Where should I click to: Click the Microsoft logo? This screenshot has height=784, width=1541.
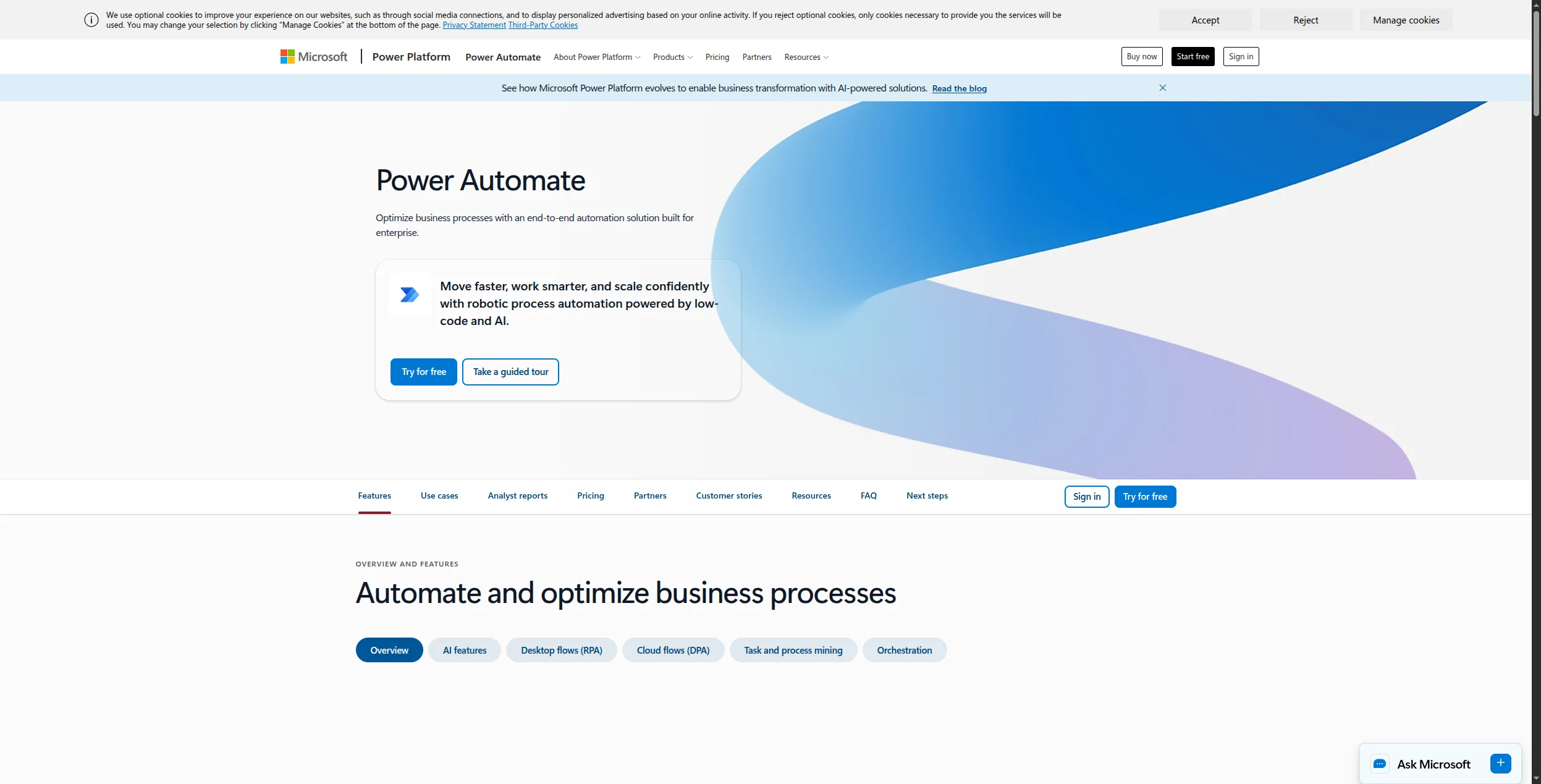coord(314,57)
